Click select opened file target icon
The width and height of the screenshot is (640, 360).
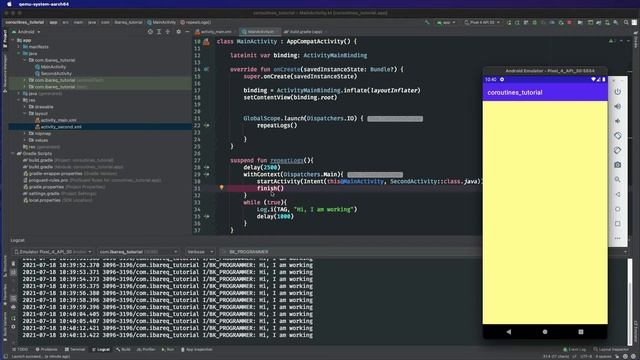(150, 31)
